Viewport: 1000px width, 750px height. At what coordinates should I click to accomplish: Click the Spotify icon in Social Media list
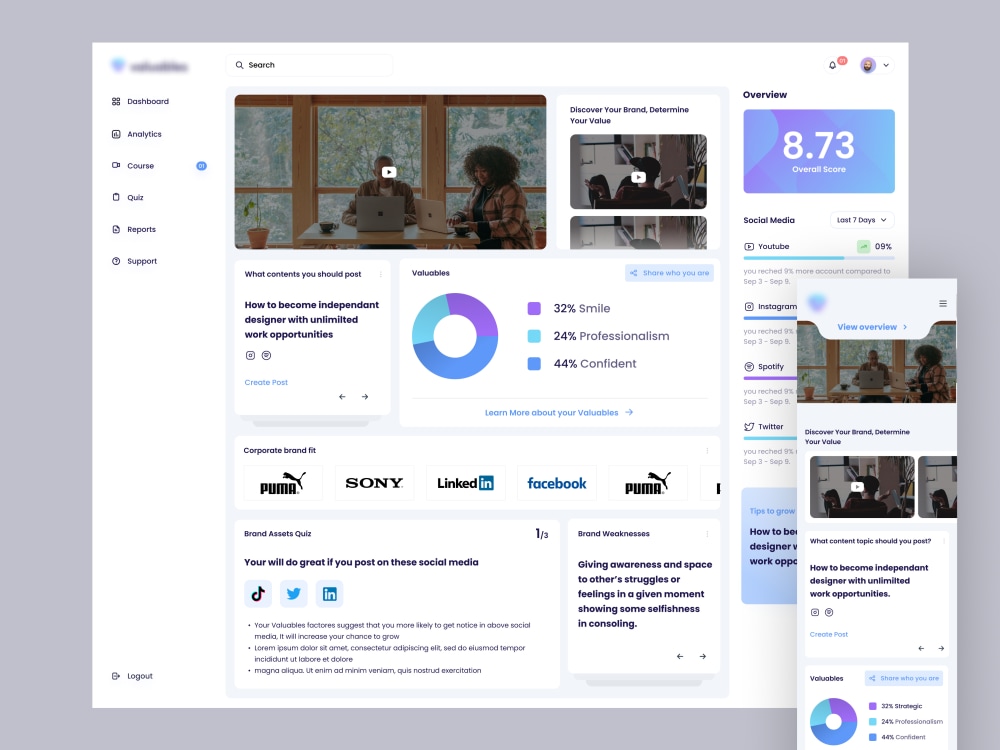pos(749,367)
